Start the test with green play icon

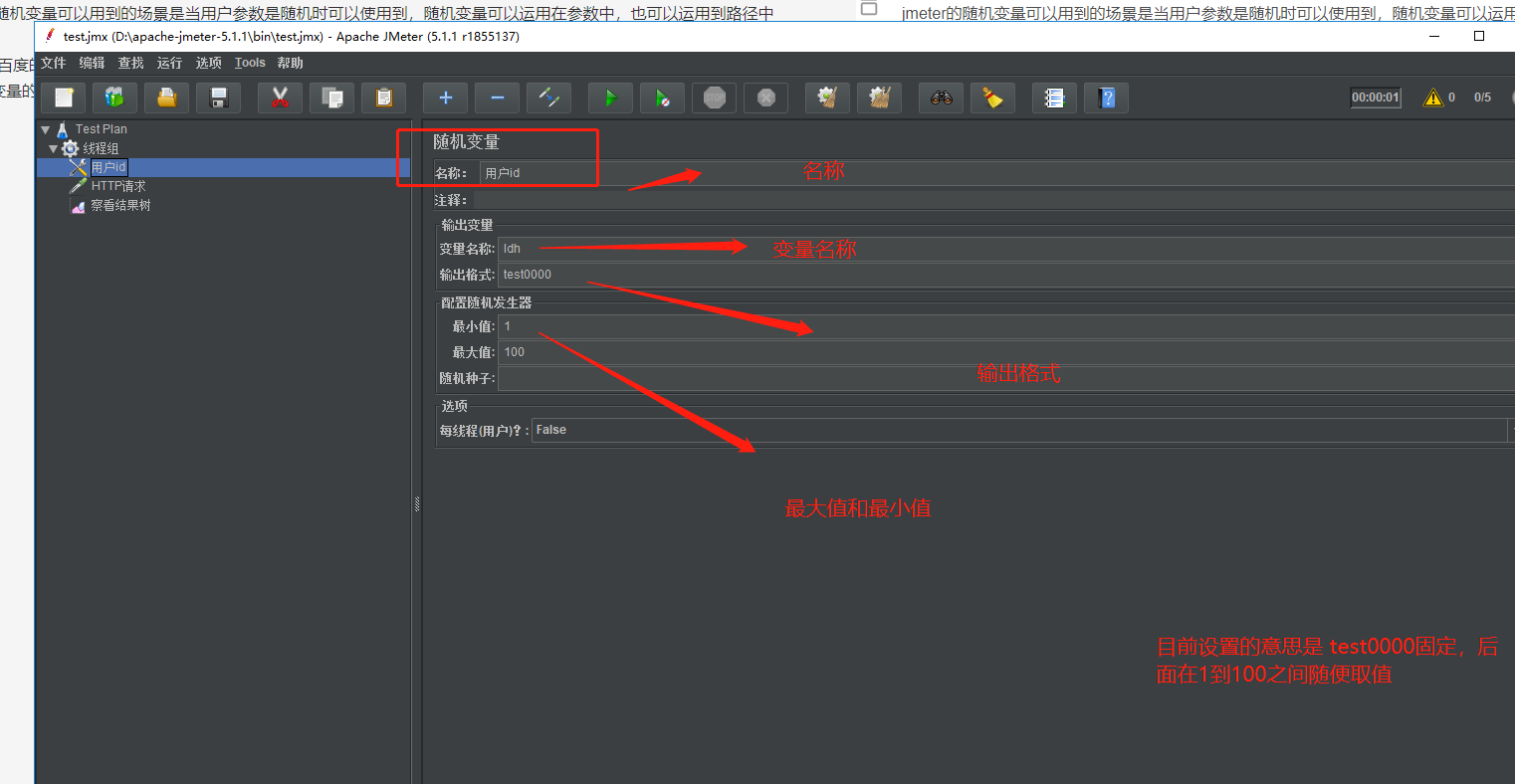point(611,98)
